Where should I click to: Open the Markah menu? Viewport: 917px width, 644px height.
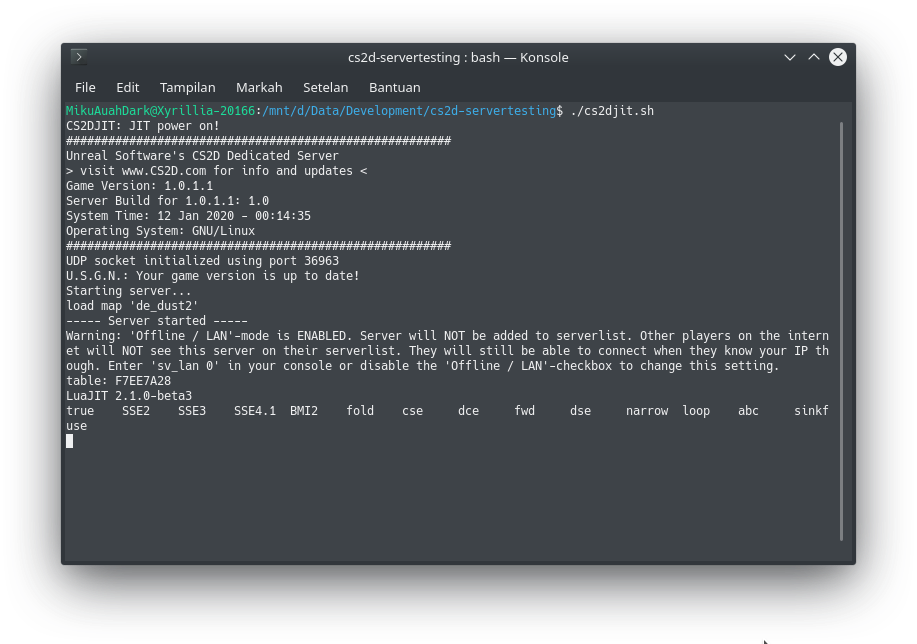(x=259, y=87)
